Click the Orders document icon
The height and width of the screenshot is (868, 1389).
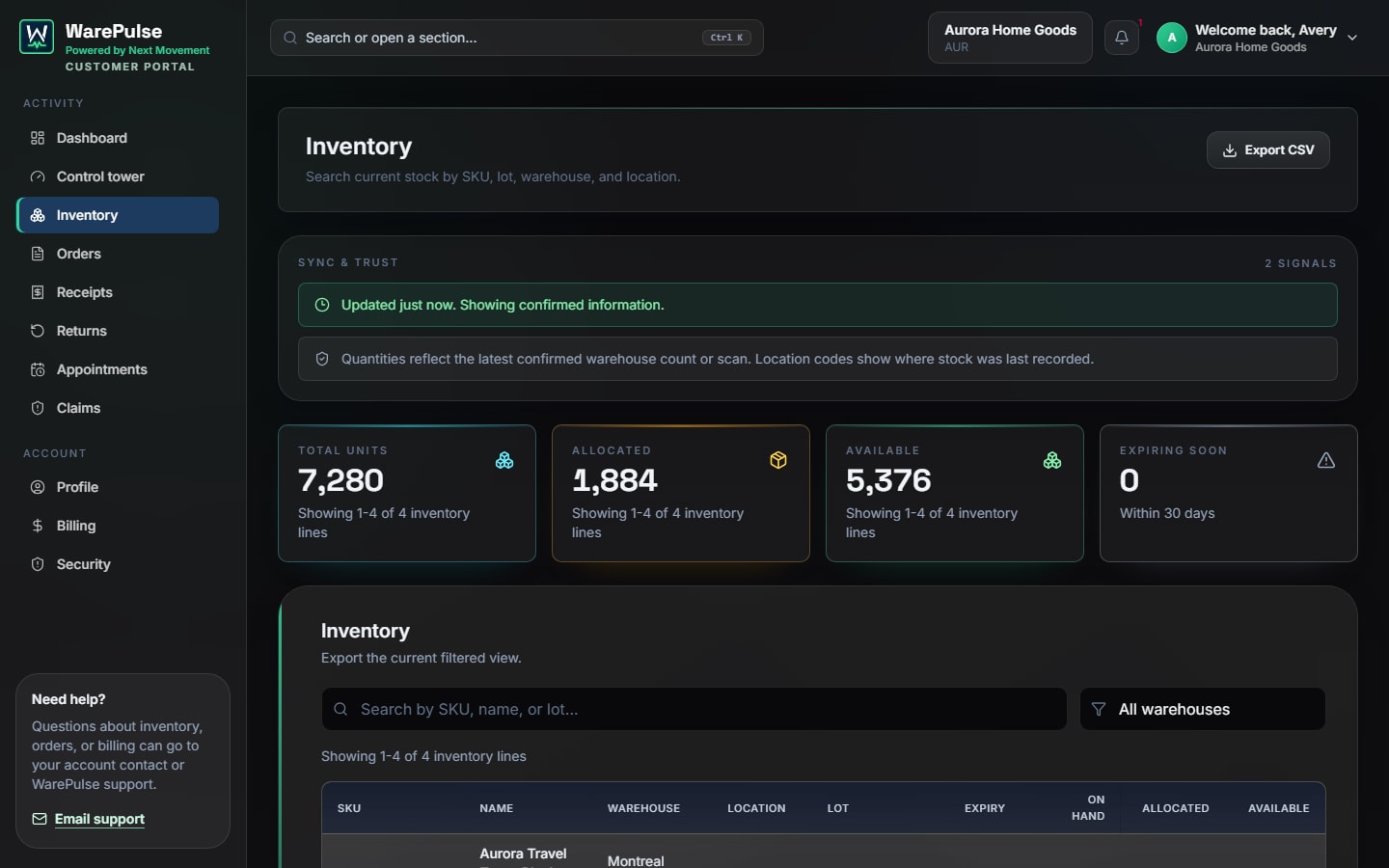pos(38,254)
